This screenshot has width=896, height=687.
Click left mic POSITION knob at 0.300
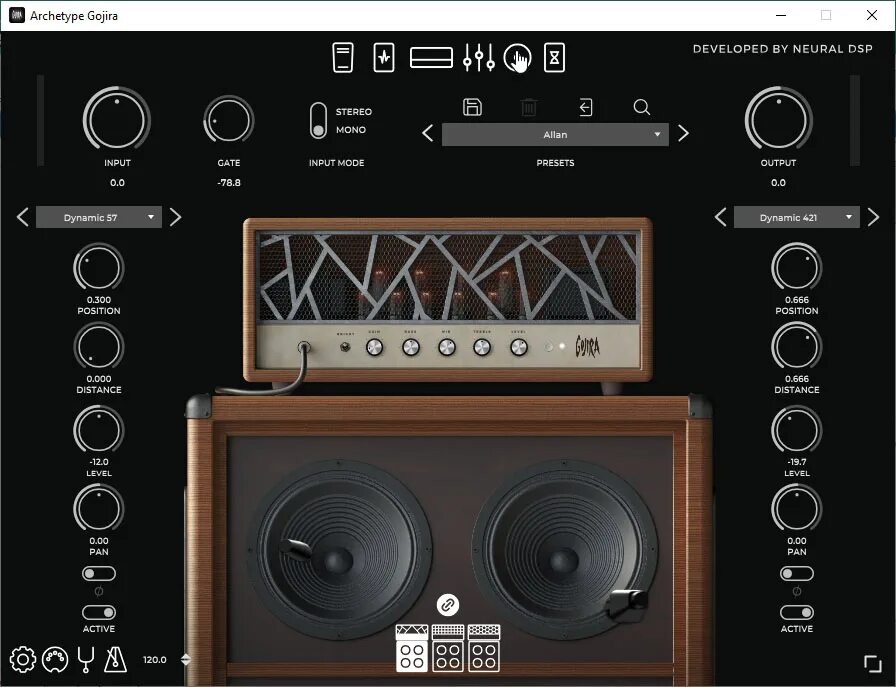click(99, 267)
